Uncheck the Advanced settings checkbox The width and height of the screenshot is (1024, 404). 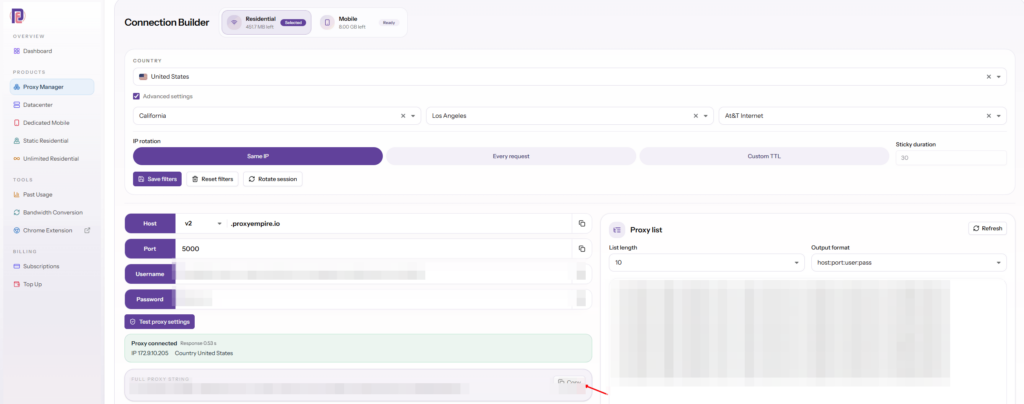click(x=136, y=96)
